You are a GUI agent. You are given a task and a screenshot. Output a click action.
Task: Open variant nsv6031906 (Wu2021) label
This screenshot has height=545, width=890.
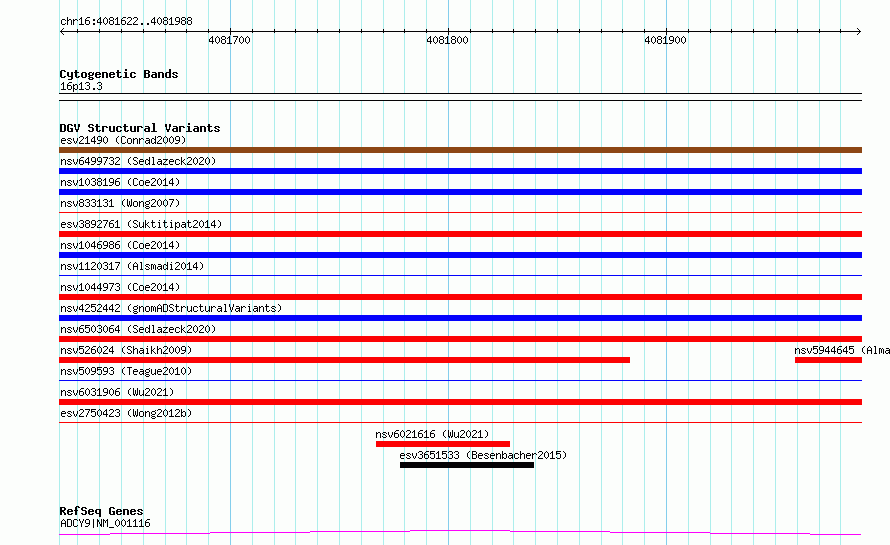click(x=117, y=392)
